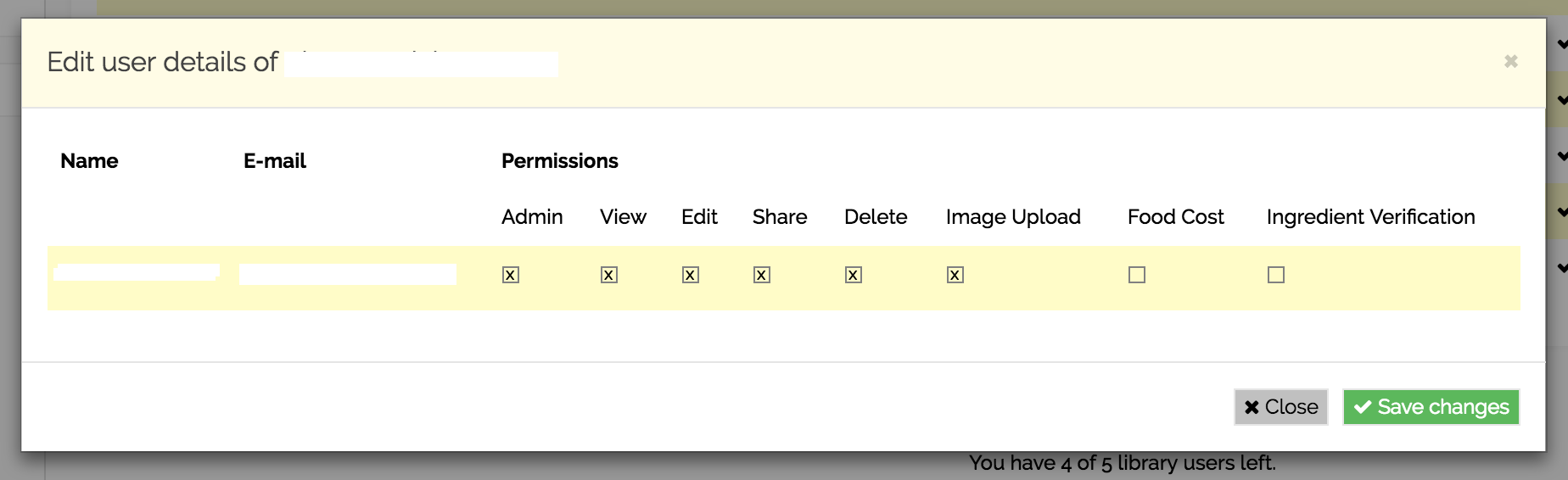Expand the topmost chevron behind the dialog

click(x=1562, y=44)
